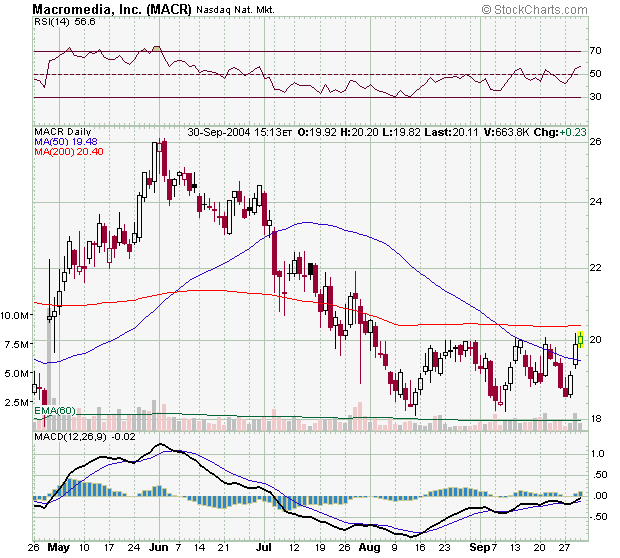620x558 pixels.
Task: Click the 'Nasdaq Nat. Mkt.' exchange label
Action: [235, 9]
